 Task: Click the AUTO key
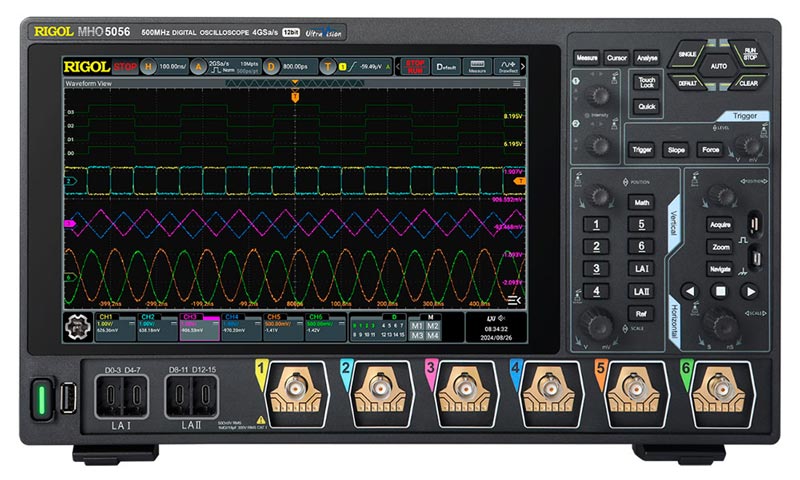pyautogui.click(x=718, y=66)
